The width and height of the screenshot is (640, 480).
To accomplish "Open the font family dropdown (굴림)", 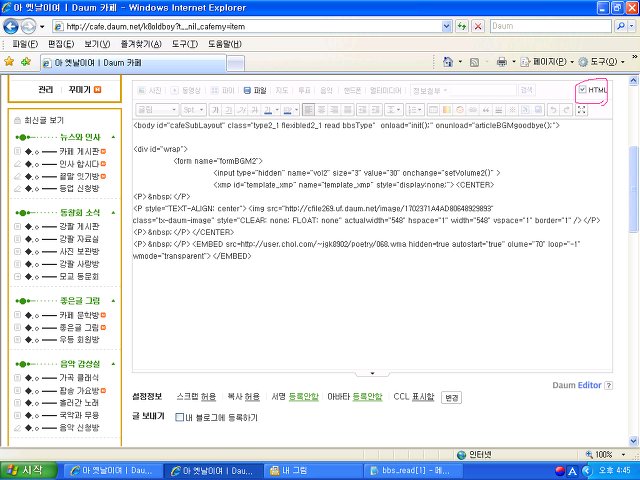I will pos(157,110).
